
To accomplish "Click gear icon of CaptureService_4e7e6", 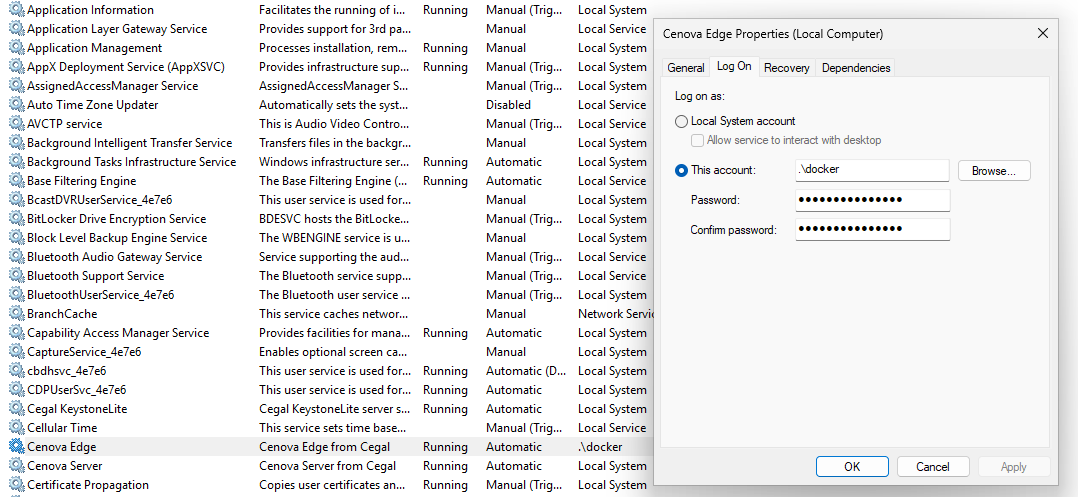I will click(16, 352).
